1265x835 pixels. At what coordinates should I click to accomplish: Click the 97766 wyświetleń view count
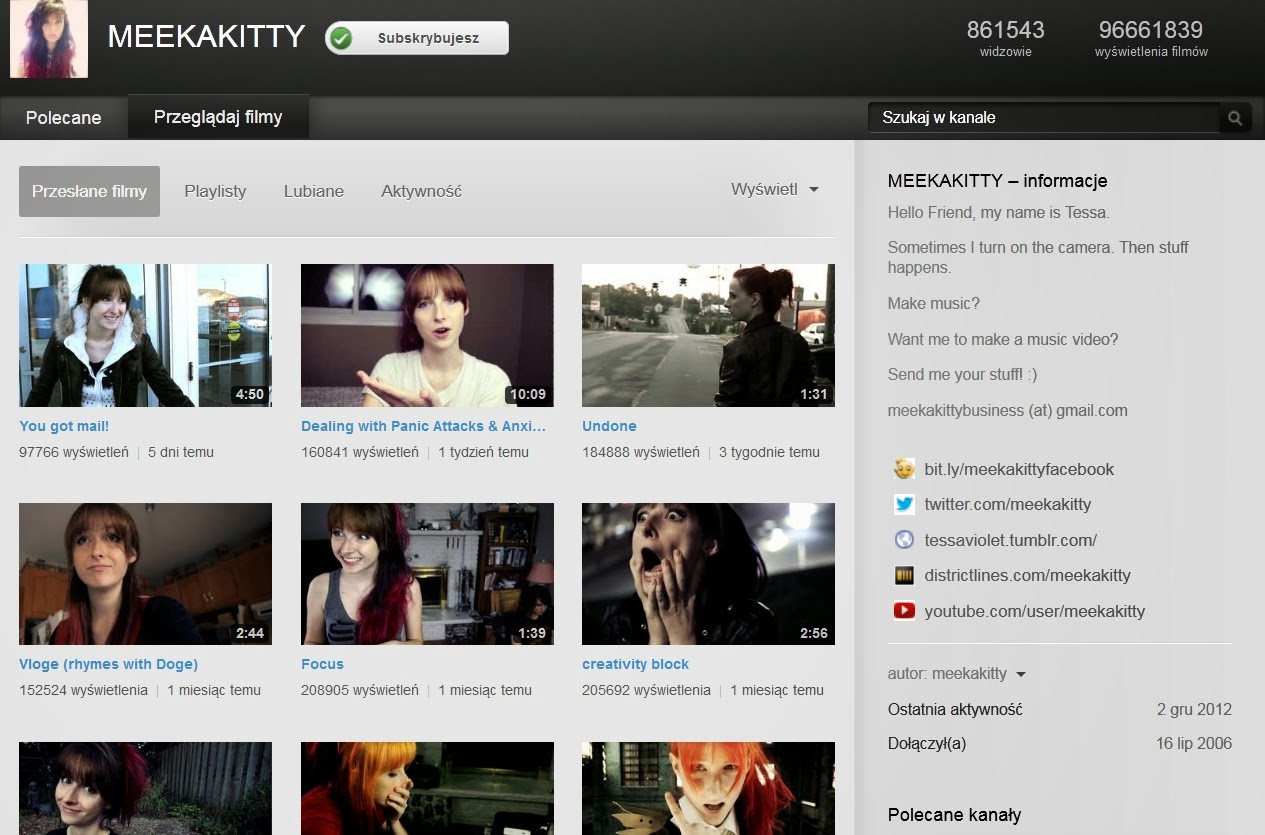click(74, 452)
